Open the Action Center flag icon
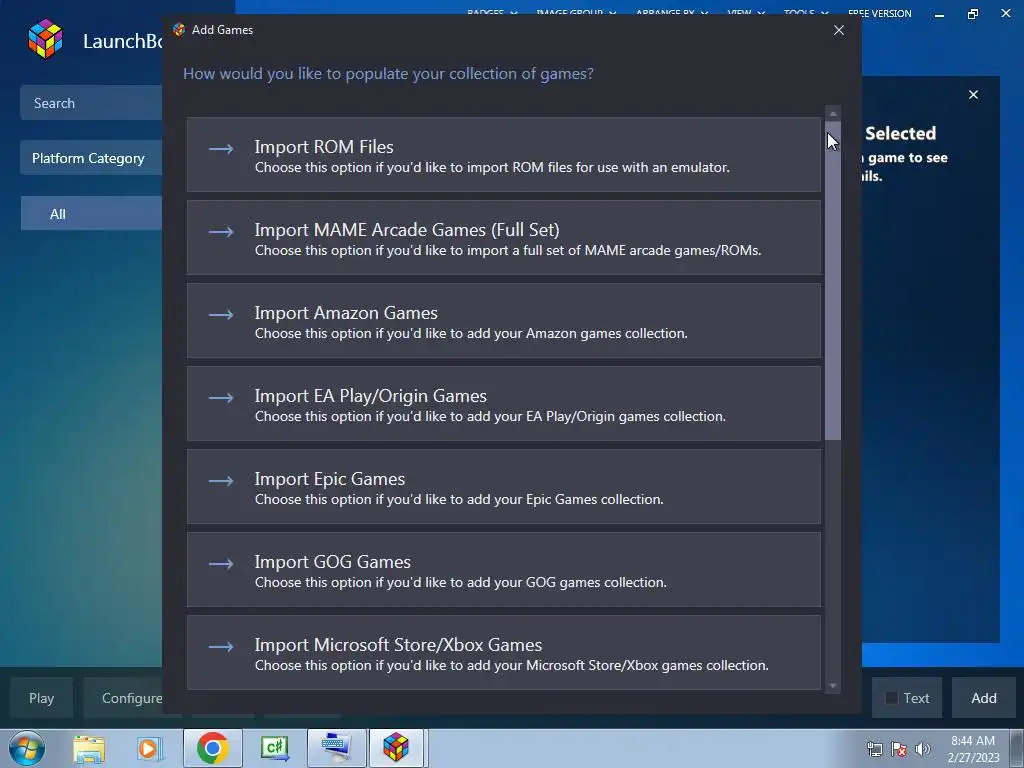 coord(899,749)
